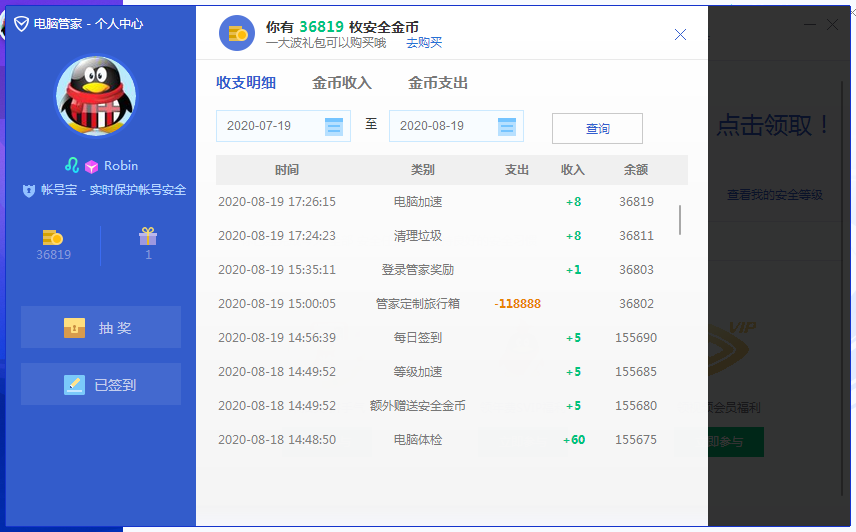The height and width of the screenshot is (532, 856).
Task: Click the 类别 column header
Action: (423, 170)
